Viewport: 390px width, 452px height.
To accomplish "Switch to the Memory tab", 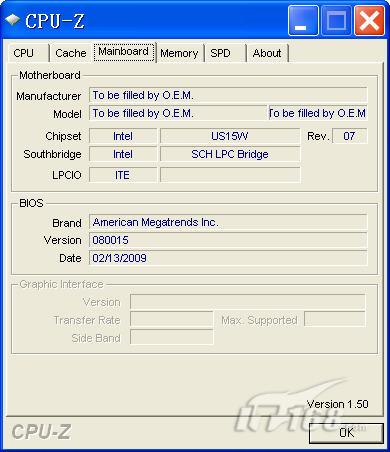I will 179,53.
